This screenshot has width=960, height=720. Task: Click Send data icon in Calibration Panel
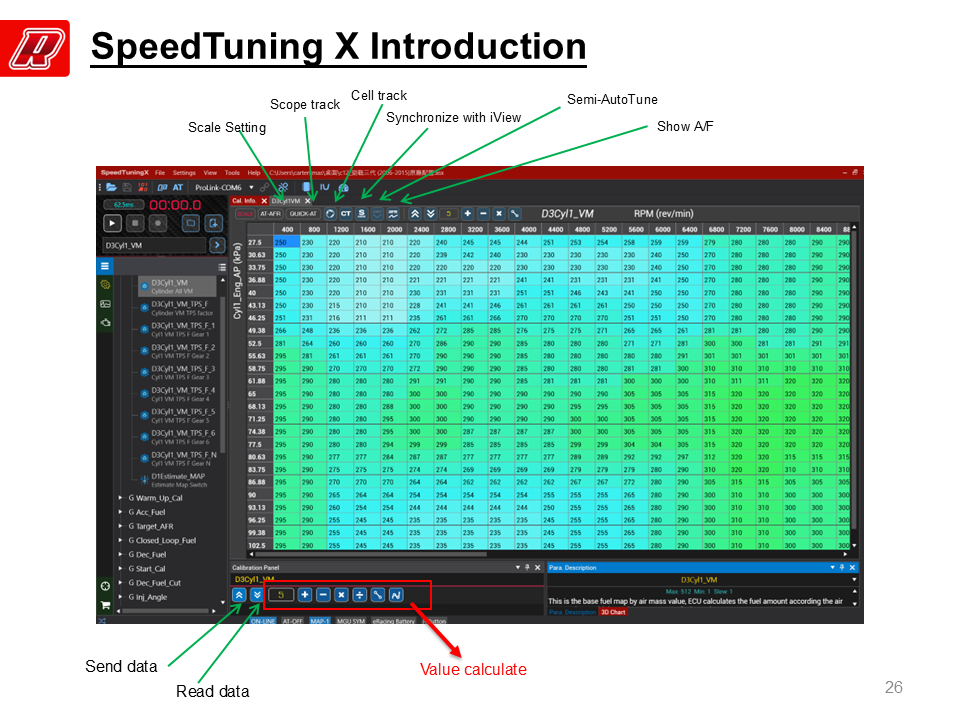point(239,594)
